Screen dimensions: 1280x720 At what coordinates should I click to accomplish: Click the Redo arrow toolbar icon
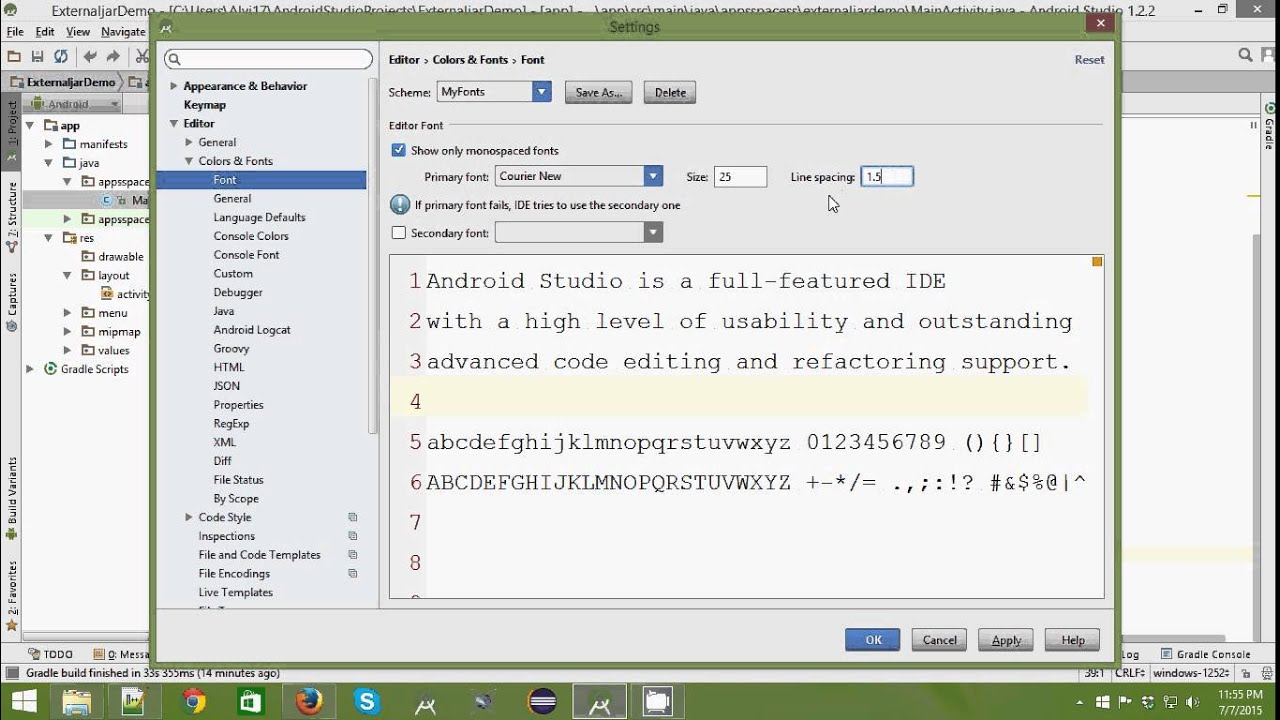click(113, 57)
